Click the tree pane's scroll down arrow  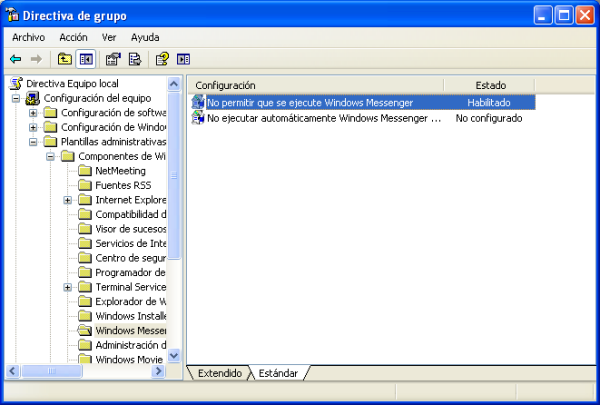[x=174, y=355]
